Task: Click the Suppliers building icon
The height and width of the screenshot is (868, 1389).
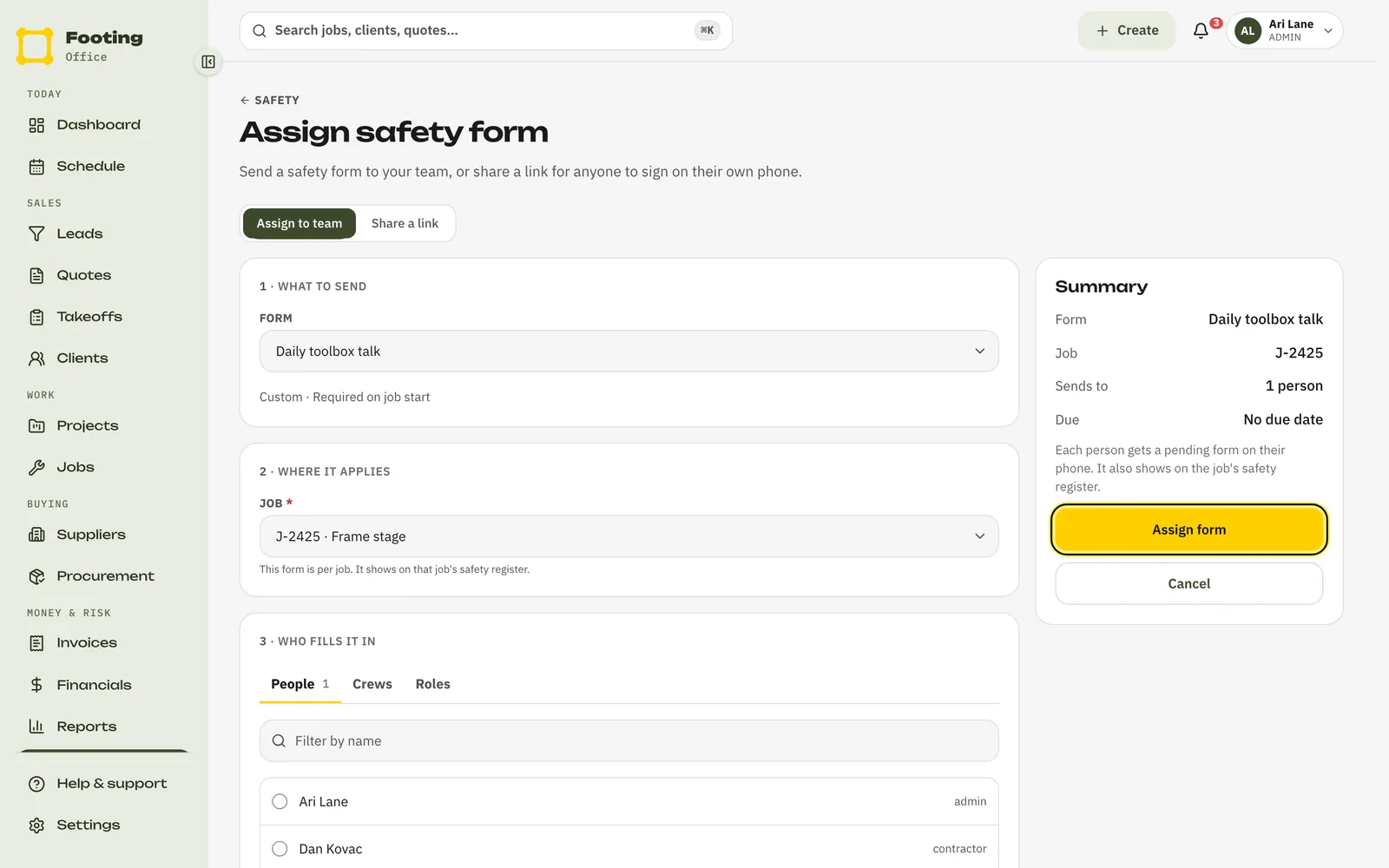Action: click(x=36, y=535)
